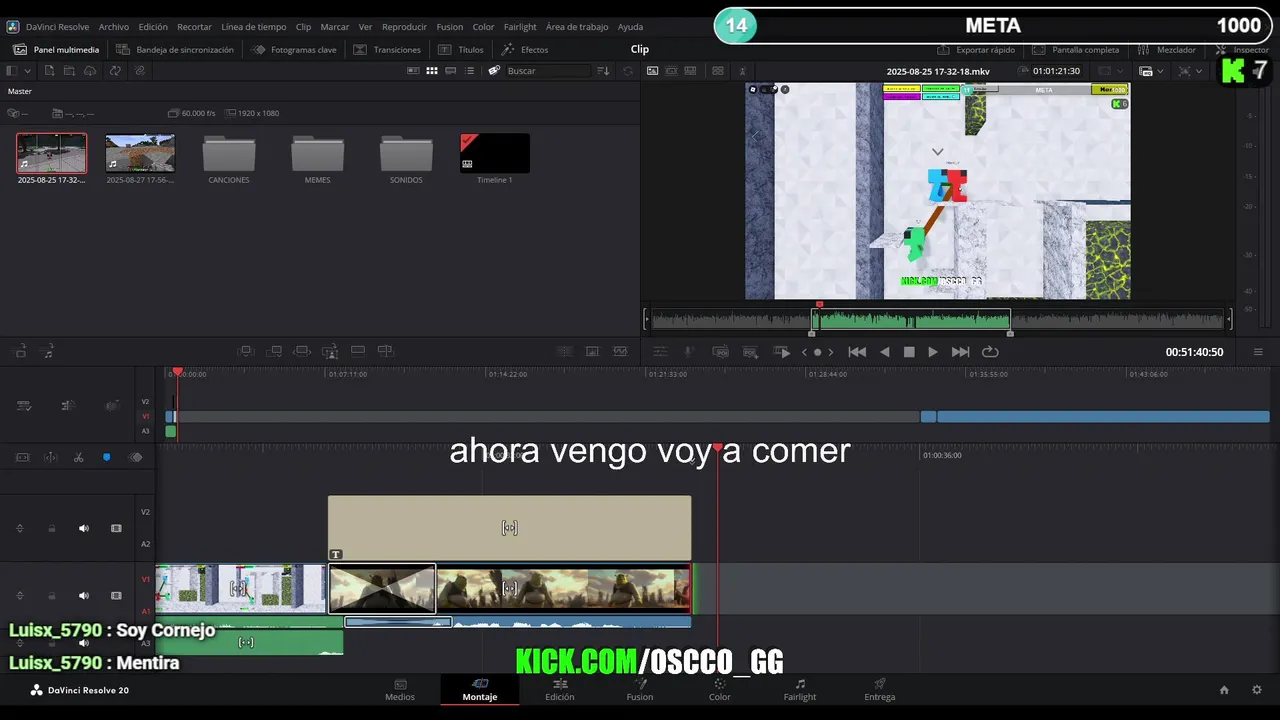The height and width of the screenshot is (720, 1280).
Task: Click the Smart Insert edit icon
Action: point(246,351)
